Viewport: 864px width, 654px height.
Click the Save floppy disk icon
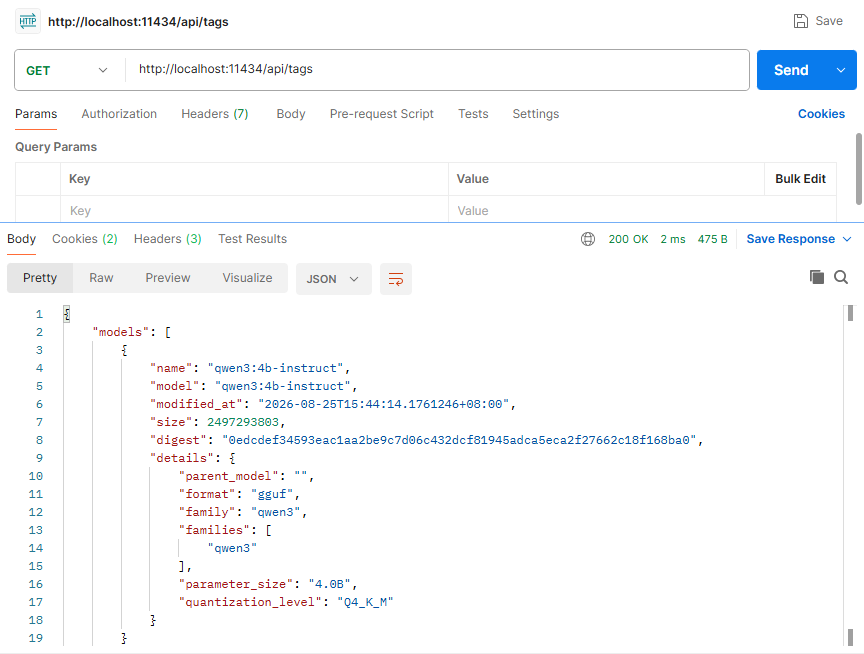click(801, 21)
